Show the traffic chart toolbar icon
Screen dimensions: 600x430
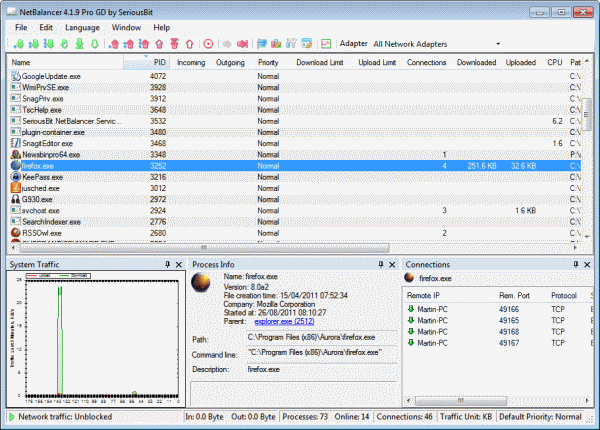326,44
